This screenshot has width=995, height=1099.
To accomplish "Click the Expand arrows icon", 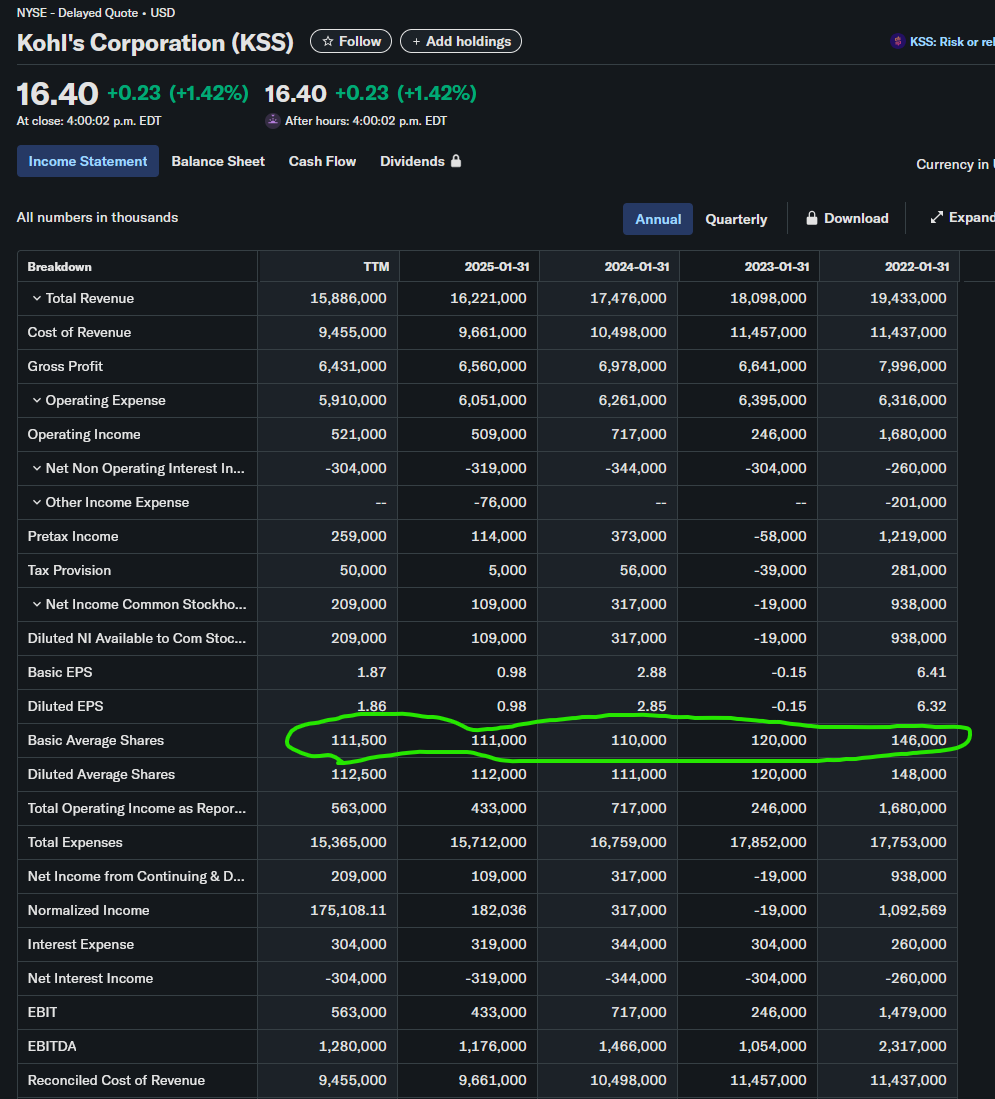I will (x=937, y=217).
